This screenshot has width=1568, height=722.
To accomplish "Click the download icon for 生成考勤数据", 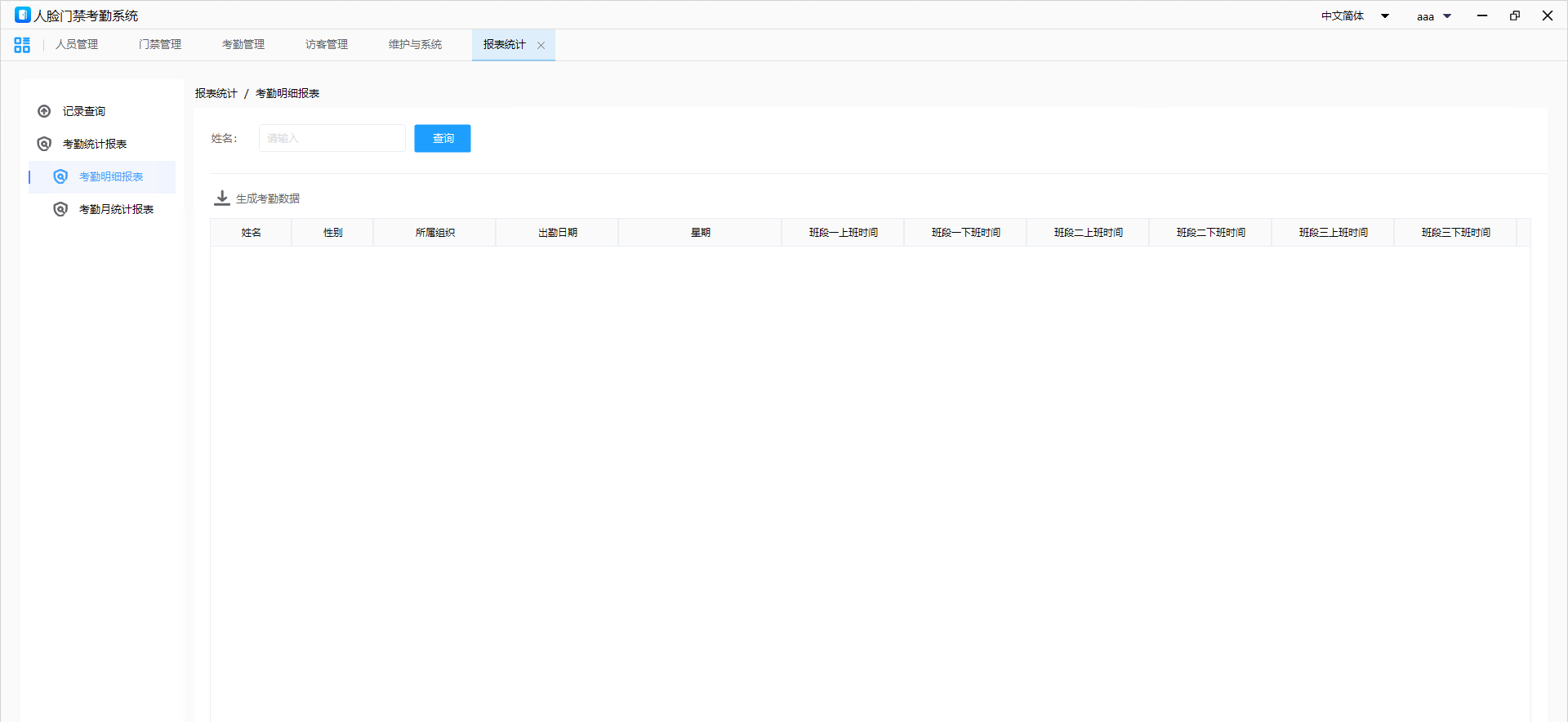I will click(221, 198).
